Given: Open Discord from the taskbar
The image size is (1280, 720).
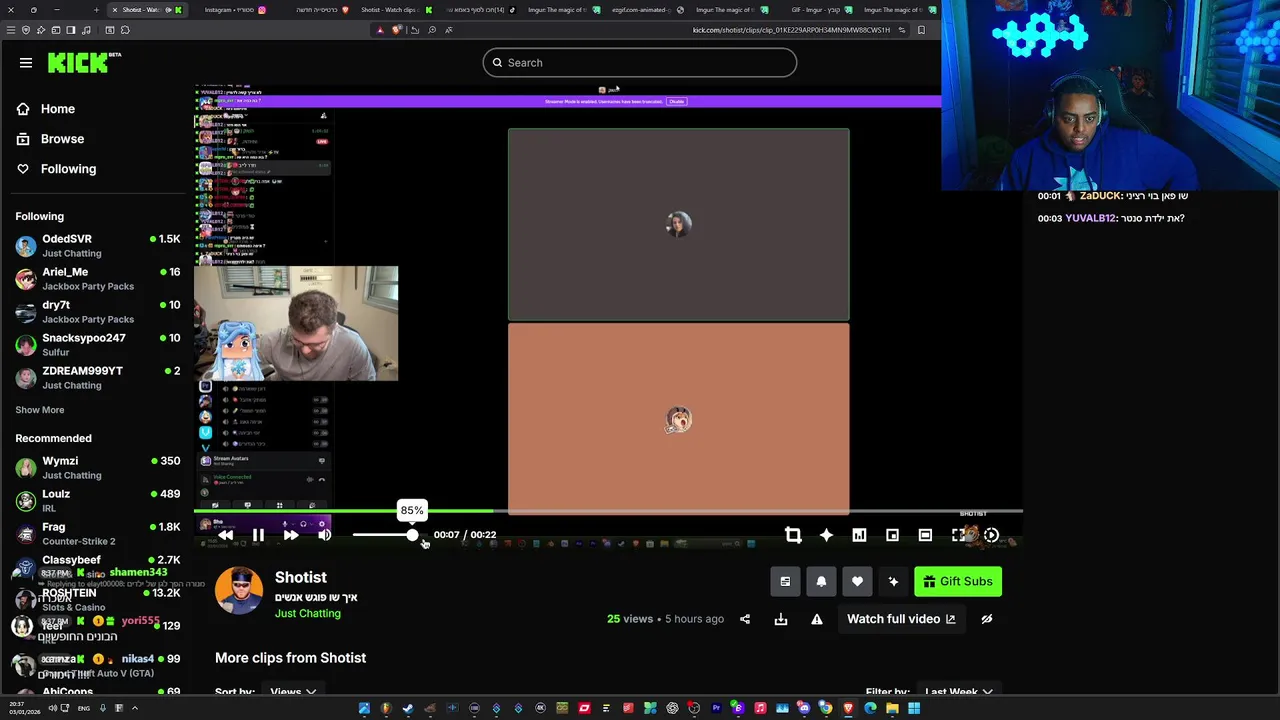Looking at the screenshot, I should click(803, 708).
